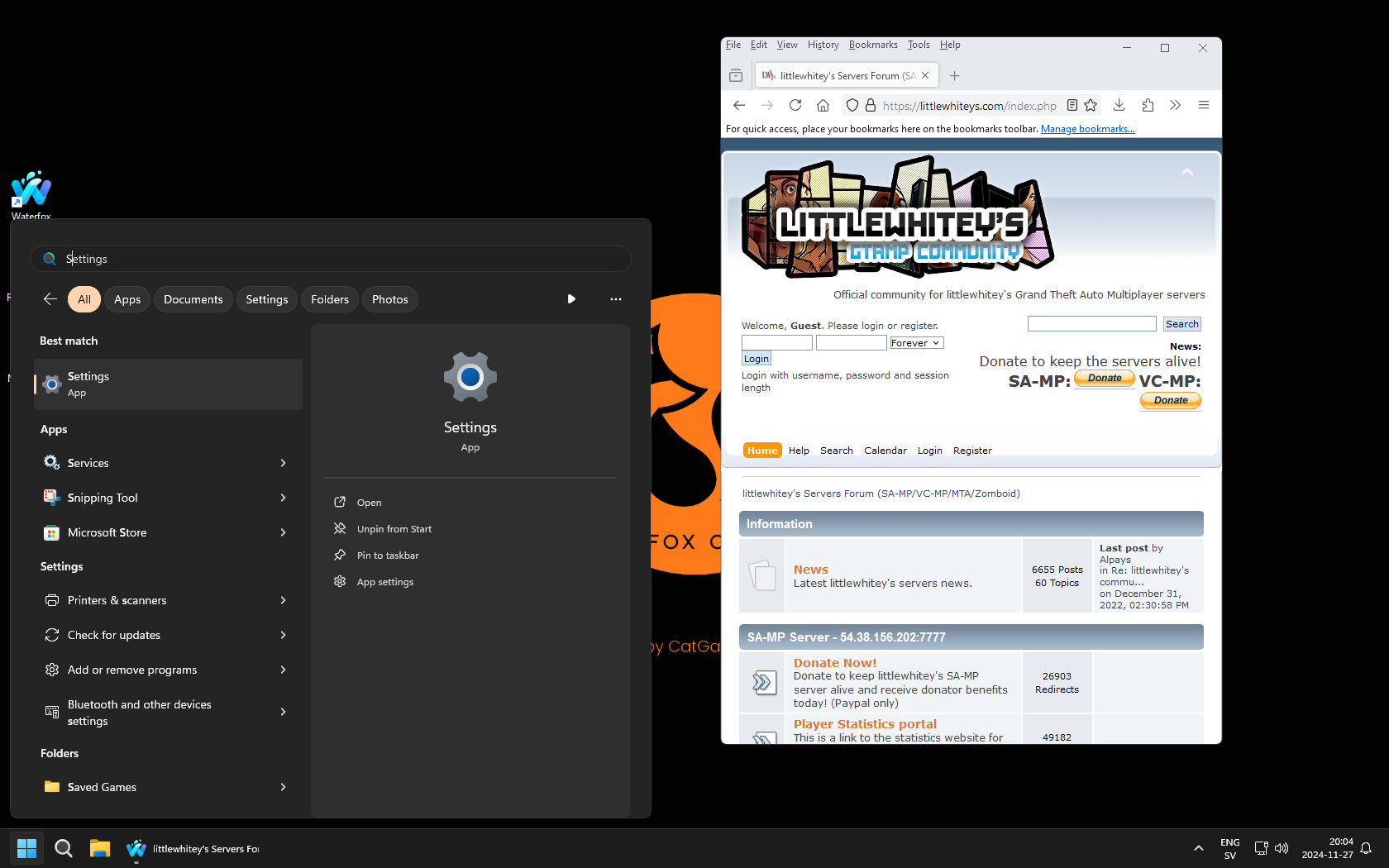Open a new browser tab
Viewport: 1389px width, 868px height.
click(x=955, y=75)
